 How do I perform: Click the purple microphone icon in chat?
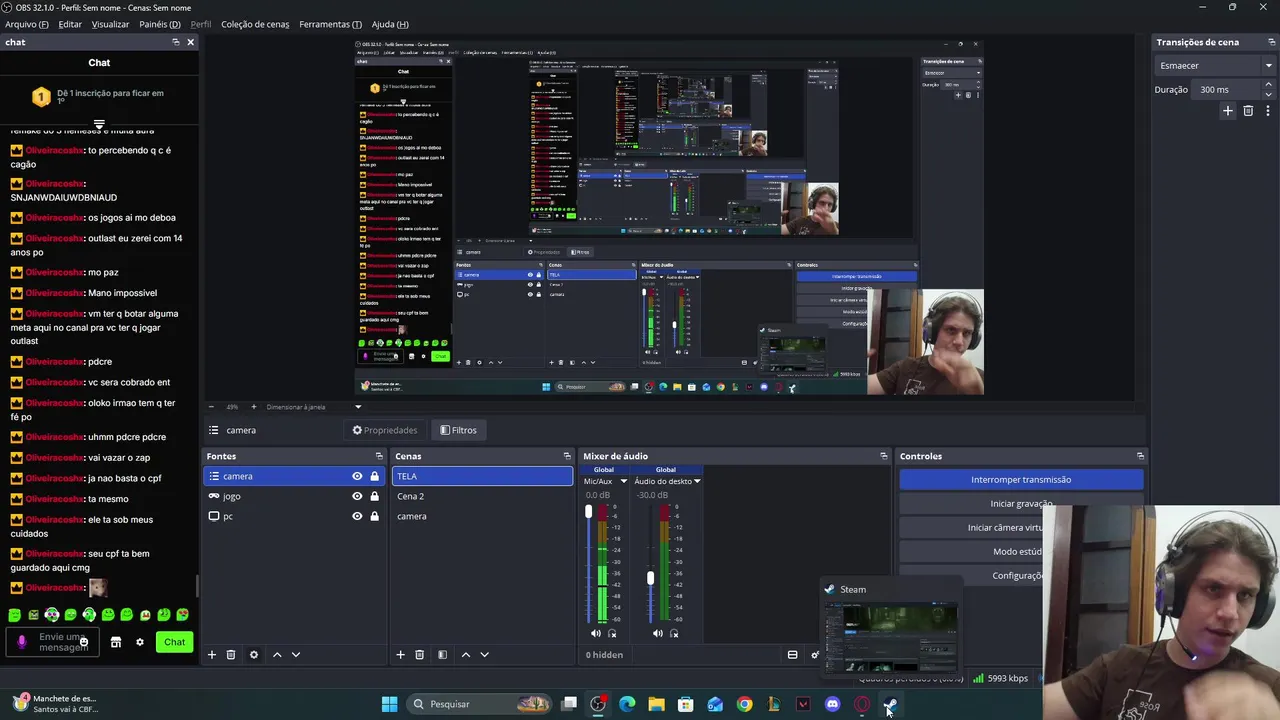click(x=22, y=642)
